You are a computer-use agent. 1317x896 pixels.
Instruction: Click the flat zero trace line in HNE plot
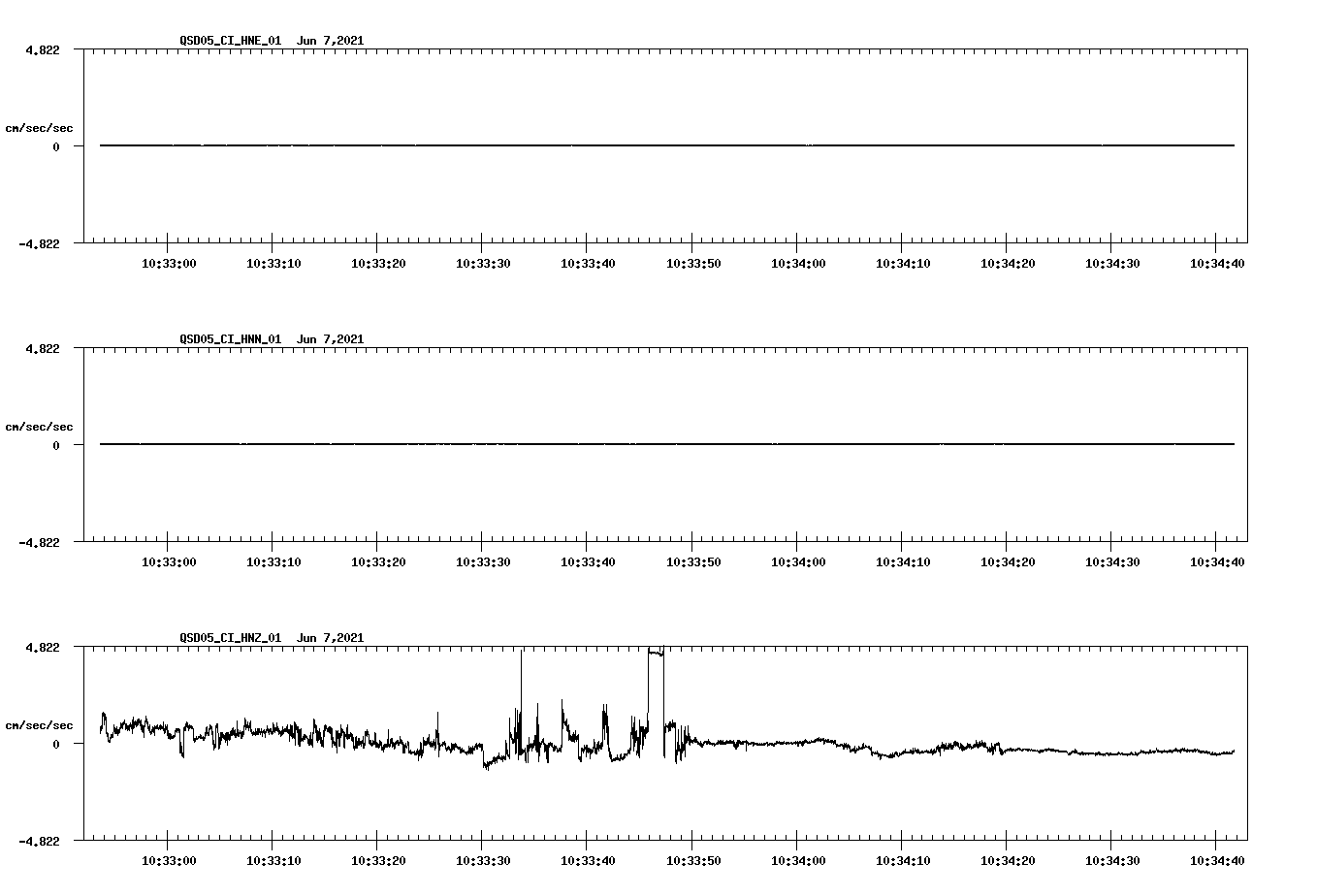(x=667, y=145)
